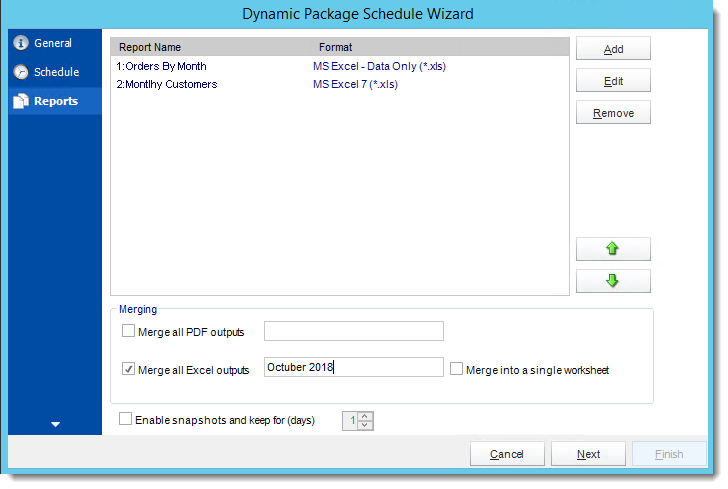Tick Merge into a single worksheet
Viewport: 728px width, 489px height.
pos(456,369)
